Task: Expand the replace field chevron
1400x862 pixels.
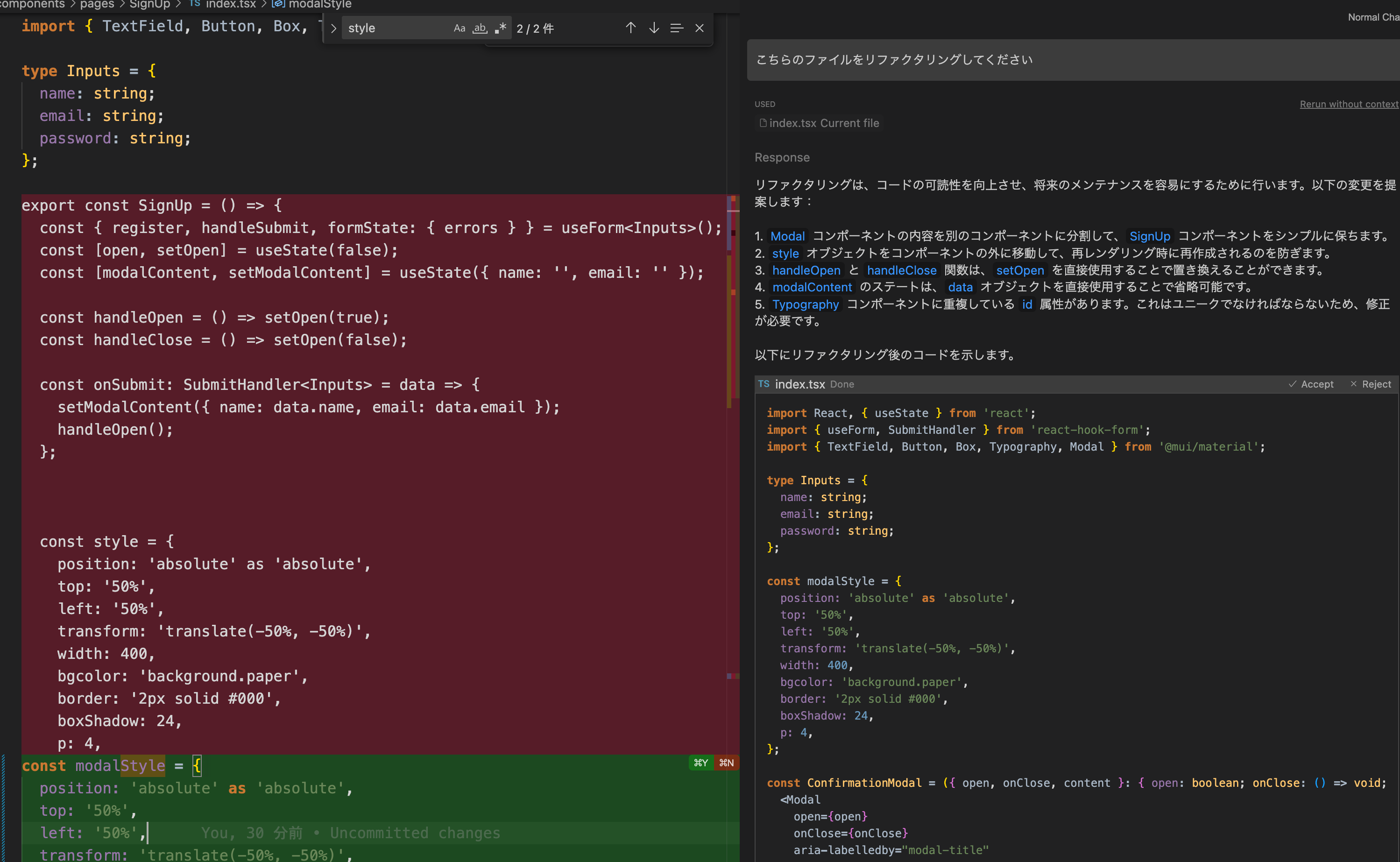Action: 333,28
